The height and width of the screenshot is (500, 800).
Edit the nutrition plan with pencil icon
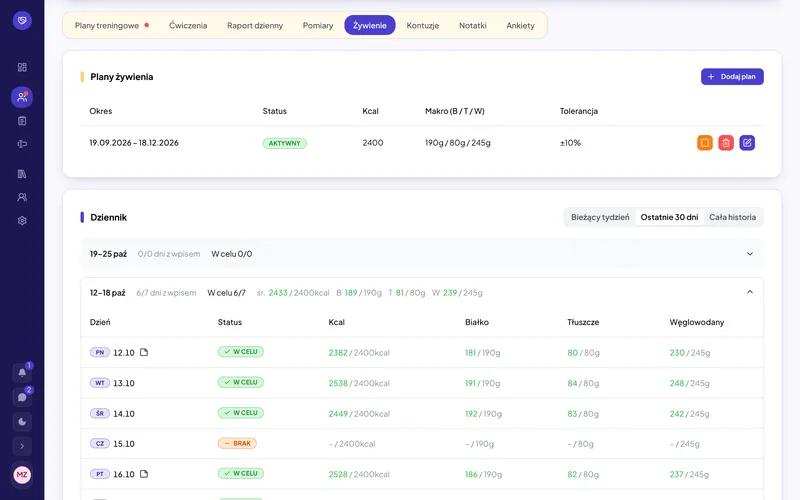747,143
